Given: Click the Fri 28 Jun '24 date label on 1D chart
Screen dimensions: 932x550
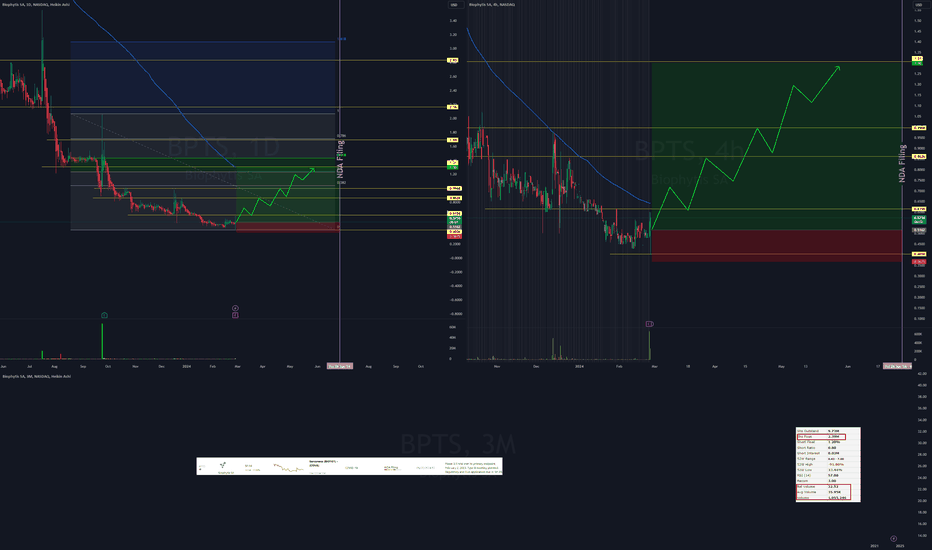Looking at the screenshot, I should click(340, 366).
